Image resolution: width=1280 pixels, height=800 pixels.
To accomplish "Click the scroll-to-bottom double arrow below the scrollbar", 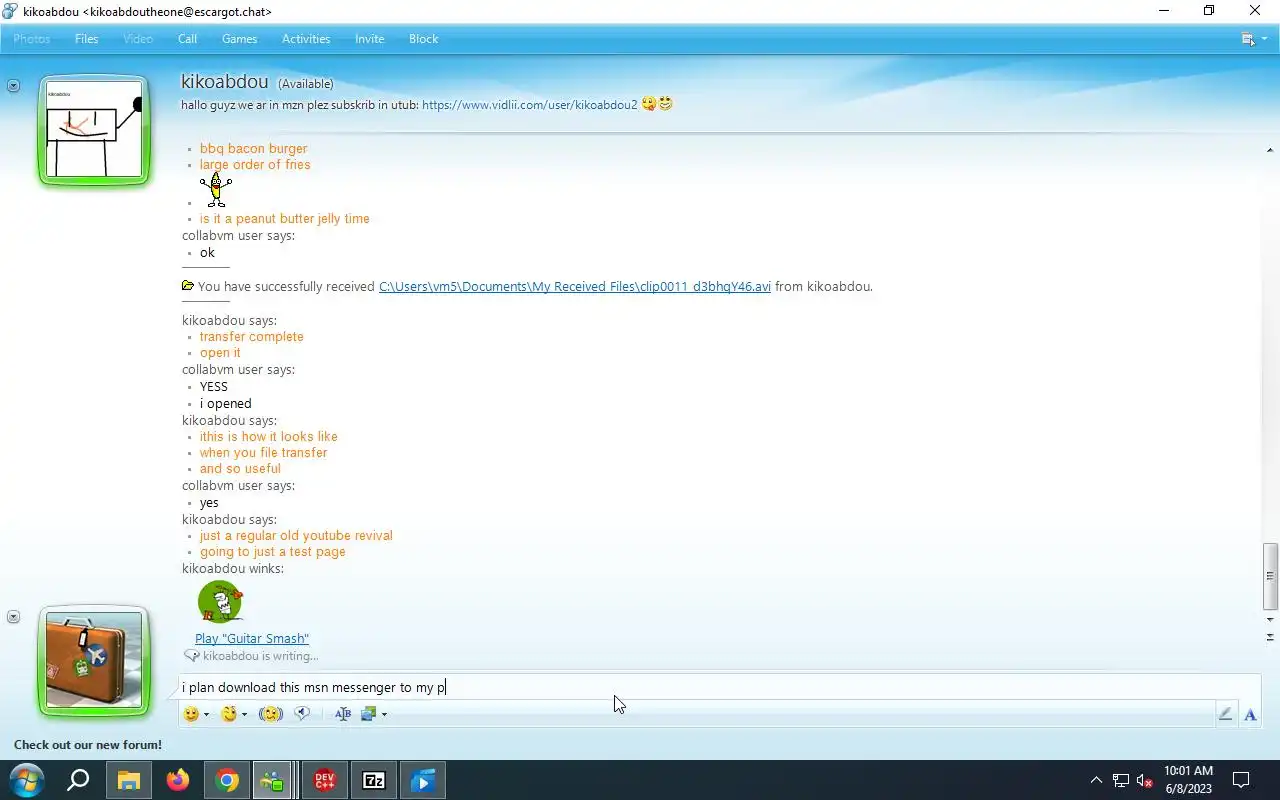I will [1270, 637].
